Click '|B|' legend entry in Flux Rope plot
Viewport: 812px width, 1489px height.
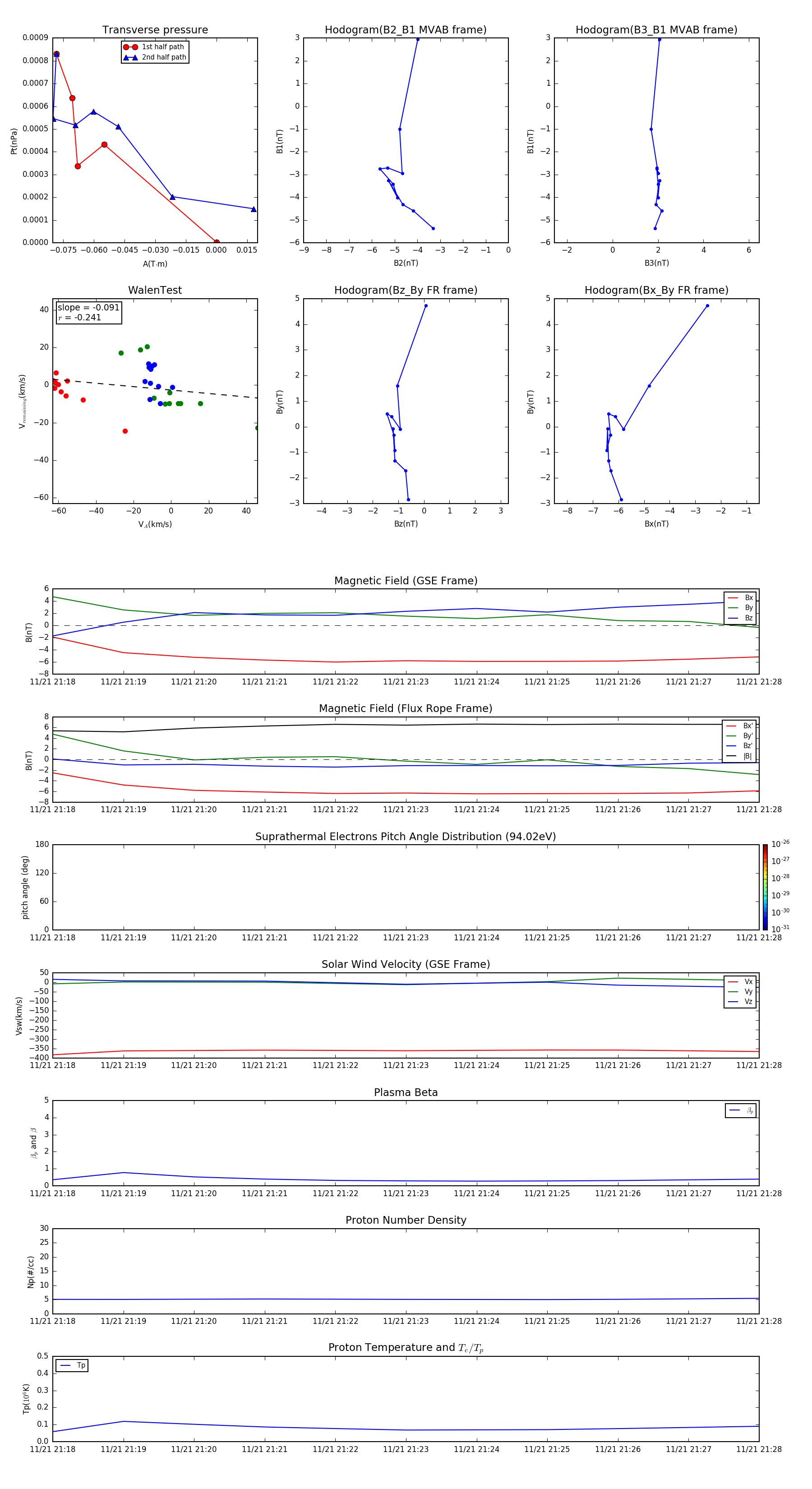[740, 756]
